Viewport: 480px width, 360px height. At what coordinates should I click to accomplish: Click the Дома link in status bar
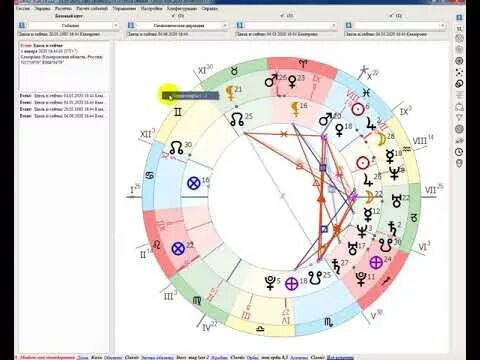(83, 357)
